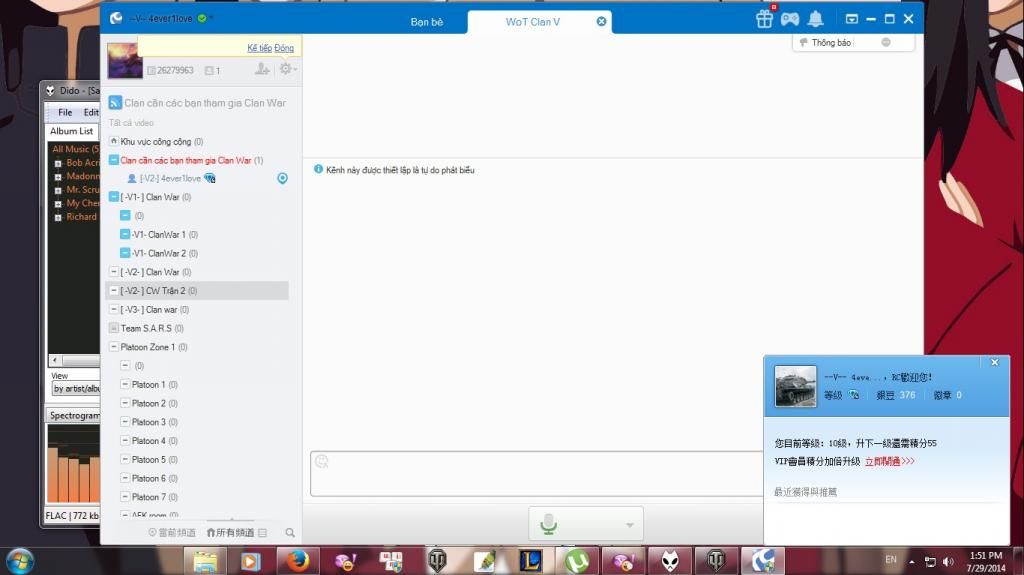Open File menu in Dido player window

point(65,112)
